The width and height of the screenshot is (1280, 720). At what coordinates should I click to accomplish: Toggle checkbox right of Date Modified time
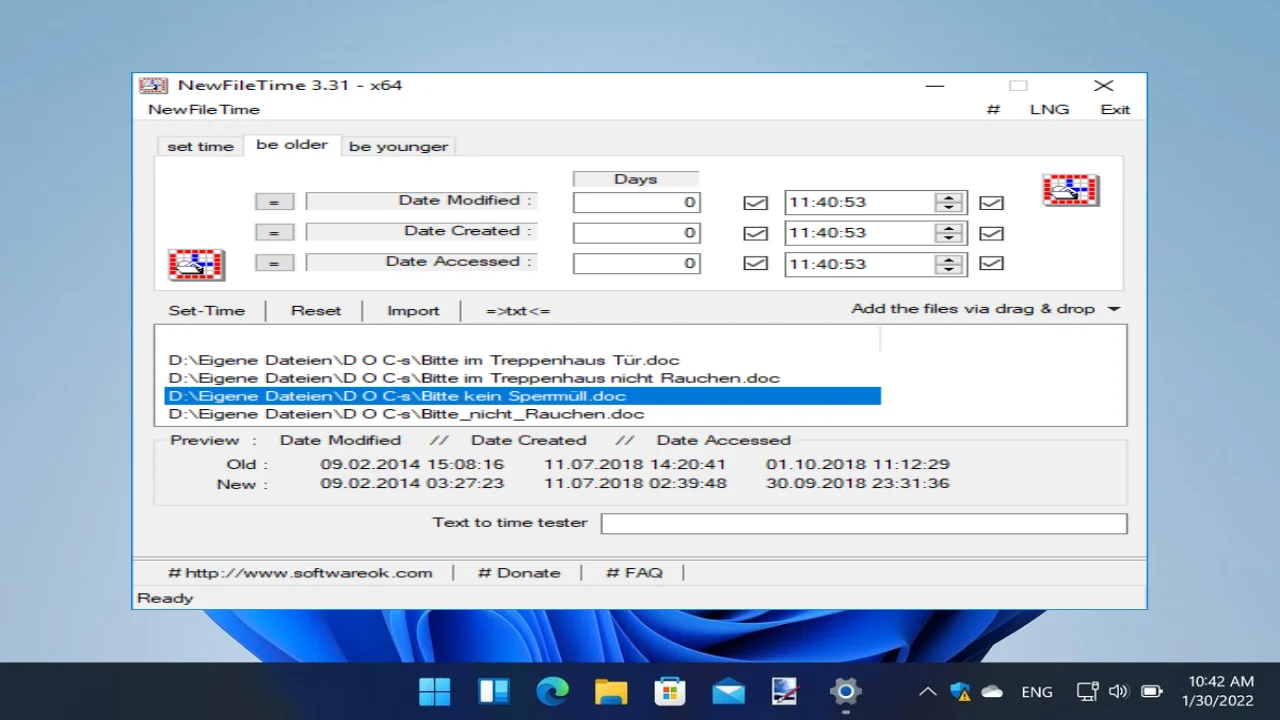[991, 203]
